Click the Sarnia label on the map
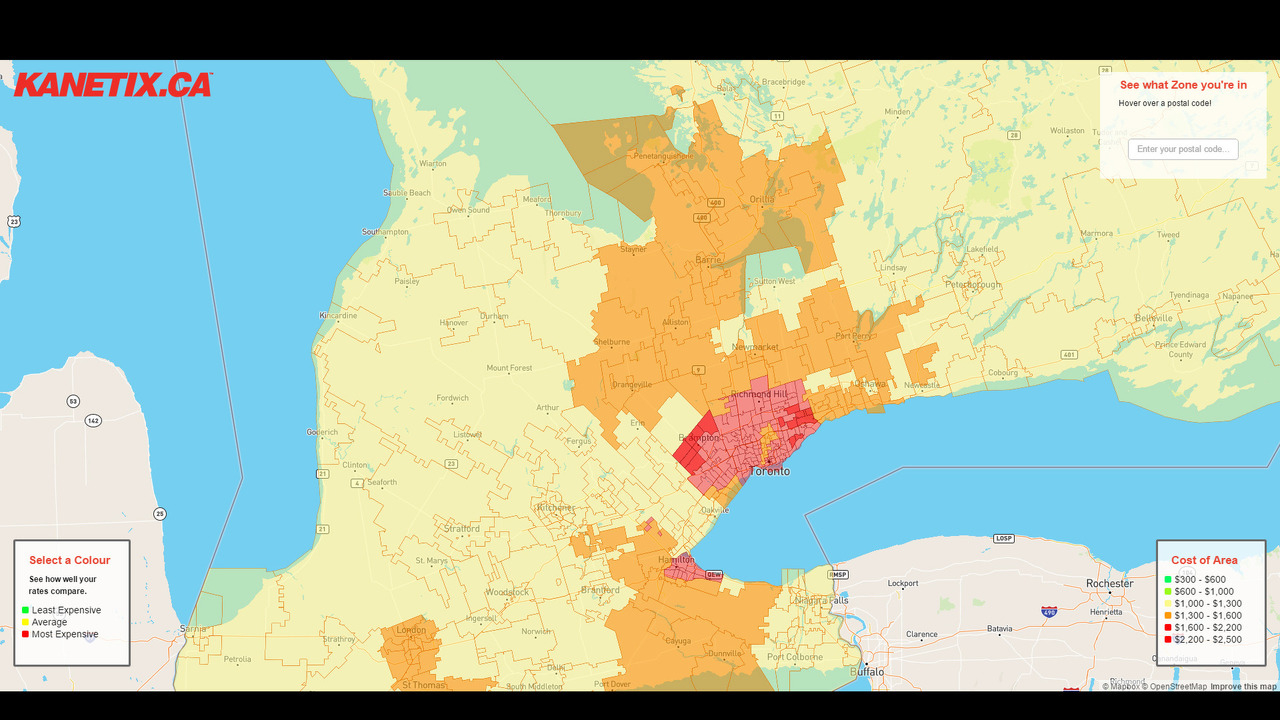The width and height of the screenshot is (1280, 720). (192, 630)
